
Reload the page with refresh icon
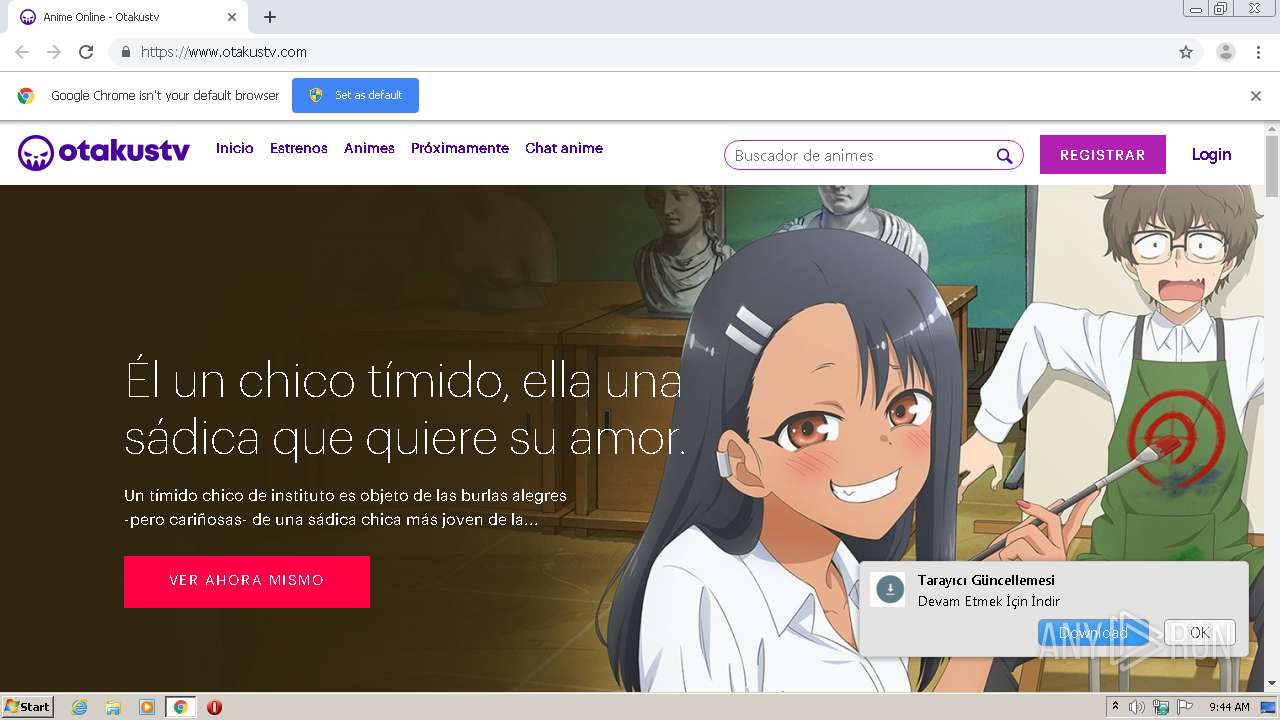(86, 52)
